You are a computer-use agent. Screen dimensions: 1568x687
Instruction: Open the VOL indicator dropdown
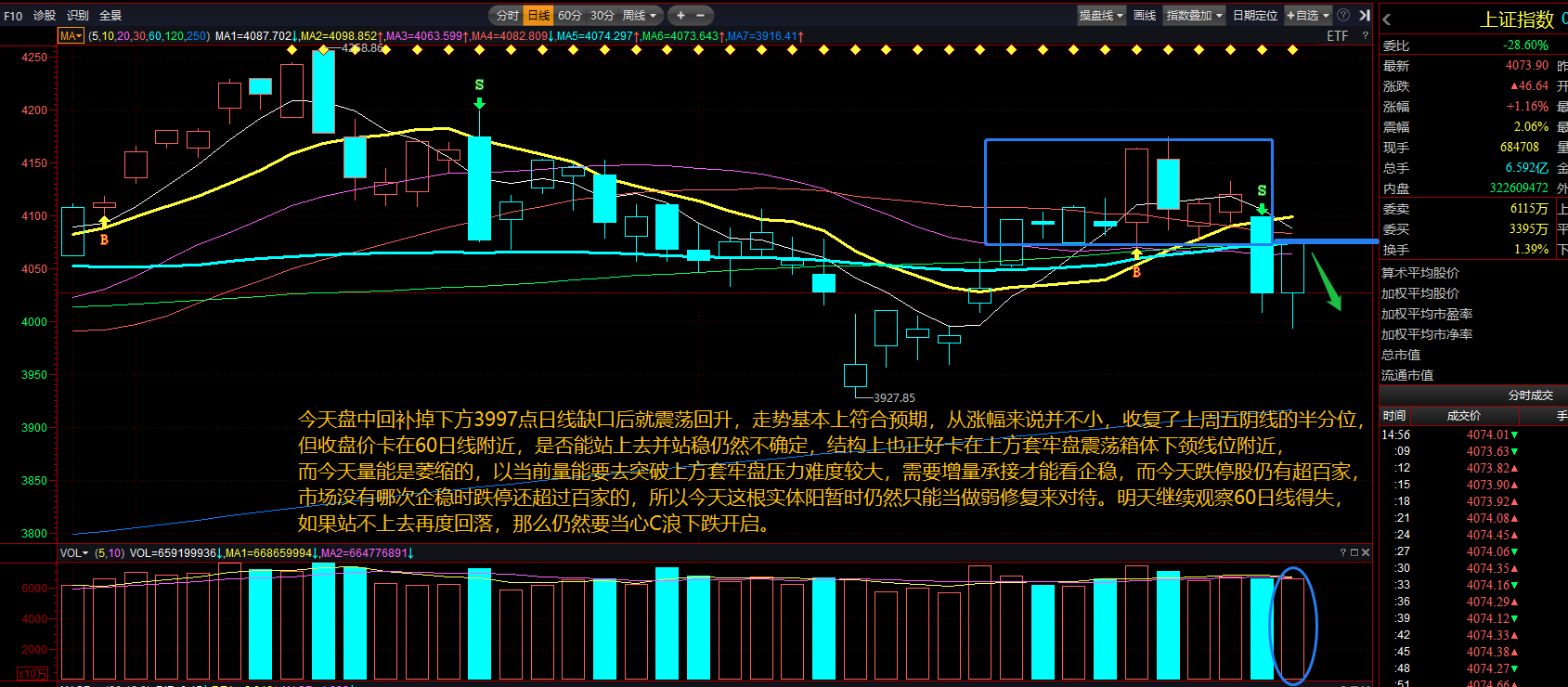point(74,553)
